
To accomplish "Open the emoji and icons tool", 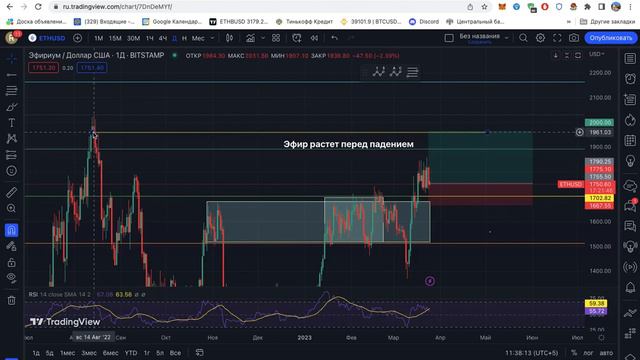I will pos(11,171).
